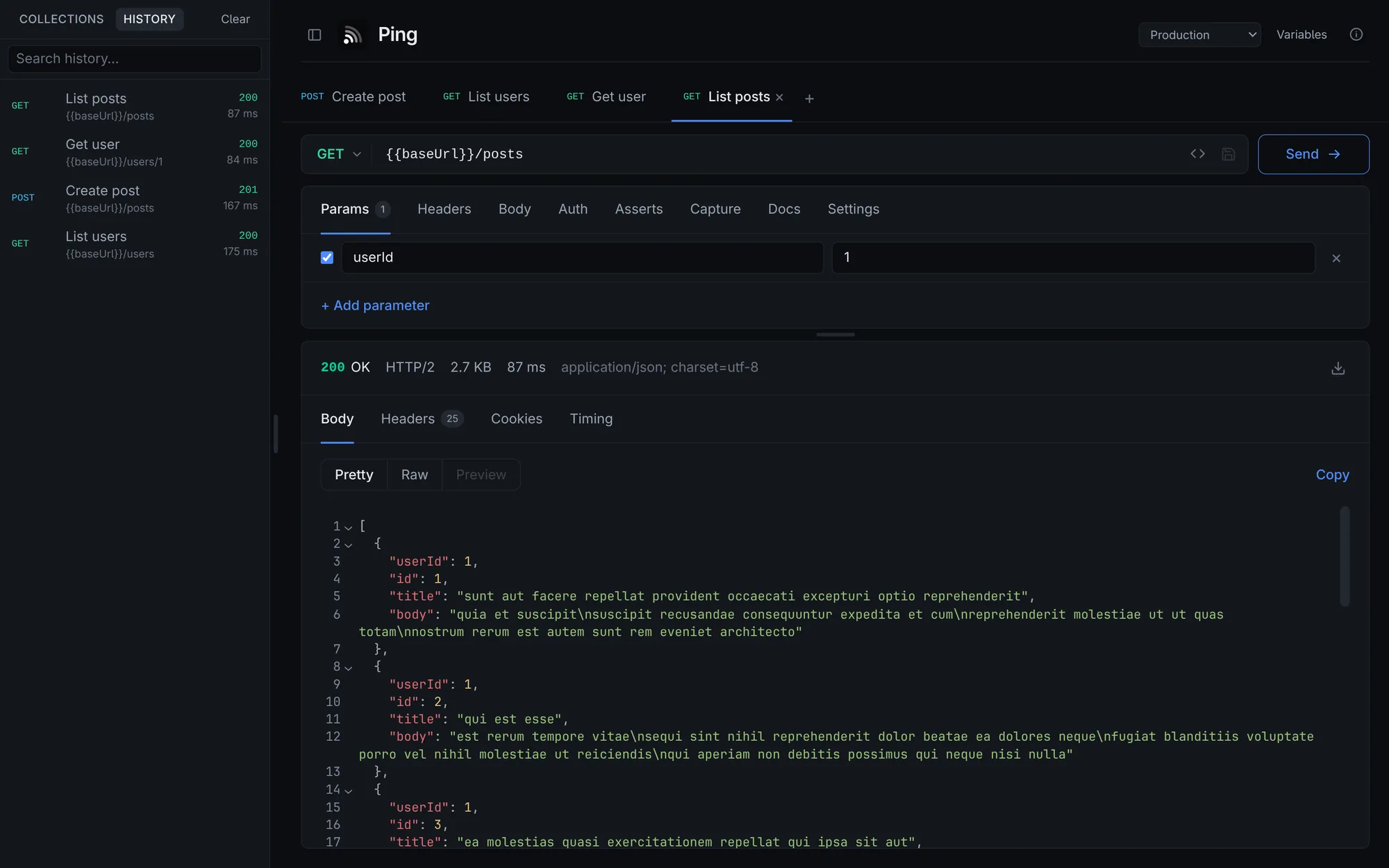Switch to the Collections sidebar tab
The width and height of the screenshot is (1389, 868).
pos(61,19)
